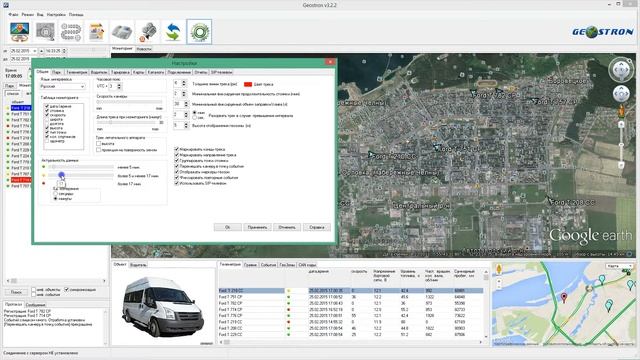Select Ford T 751 CP row in telemetry table
Image resolution: width=640 pixels, height=360 pixels.
coord(351,297)
